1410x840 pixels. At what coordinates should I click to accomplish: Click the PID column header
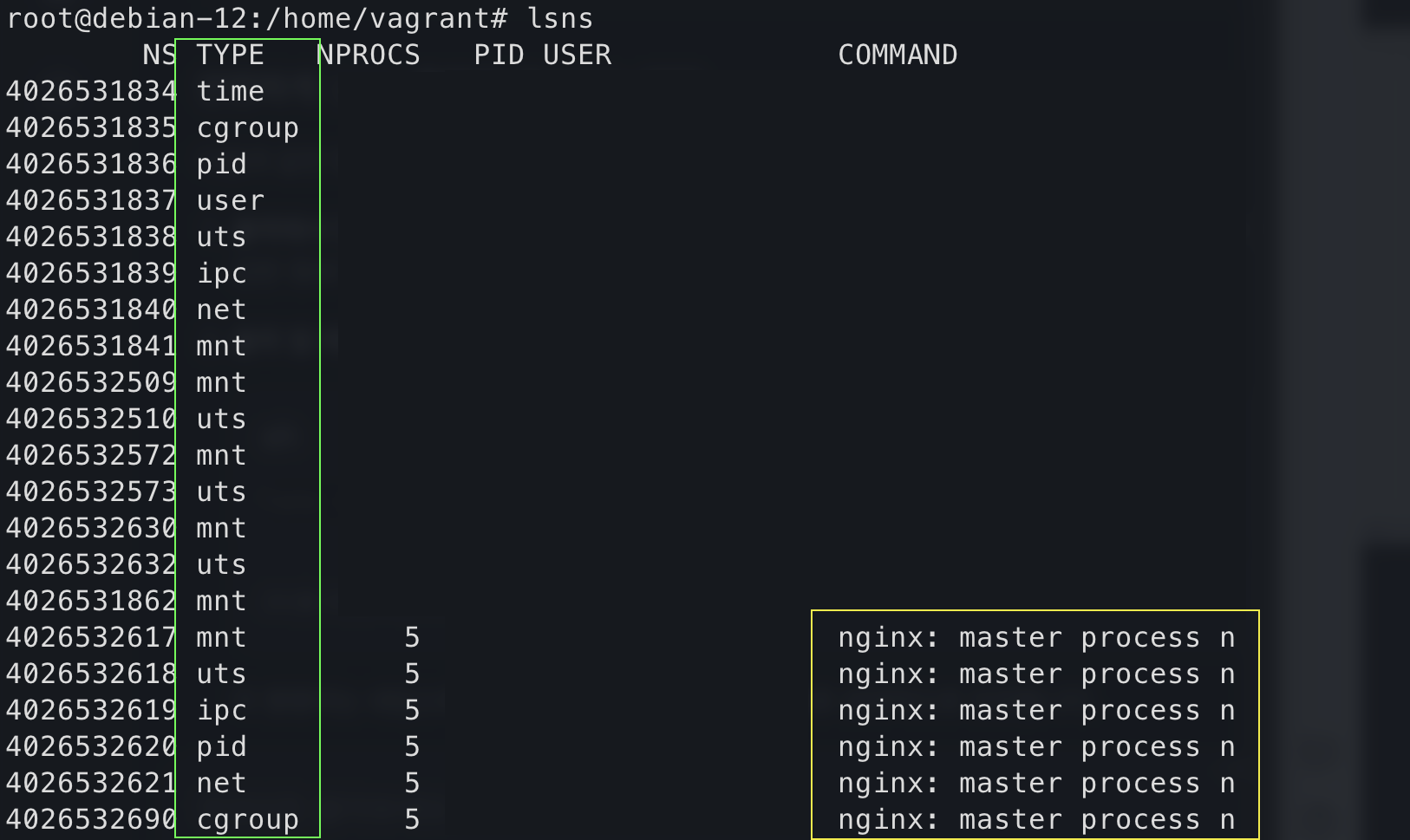tap(499, 55)
